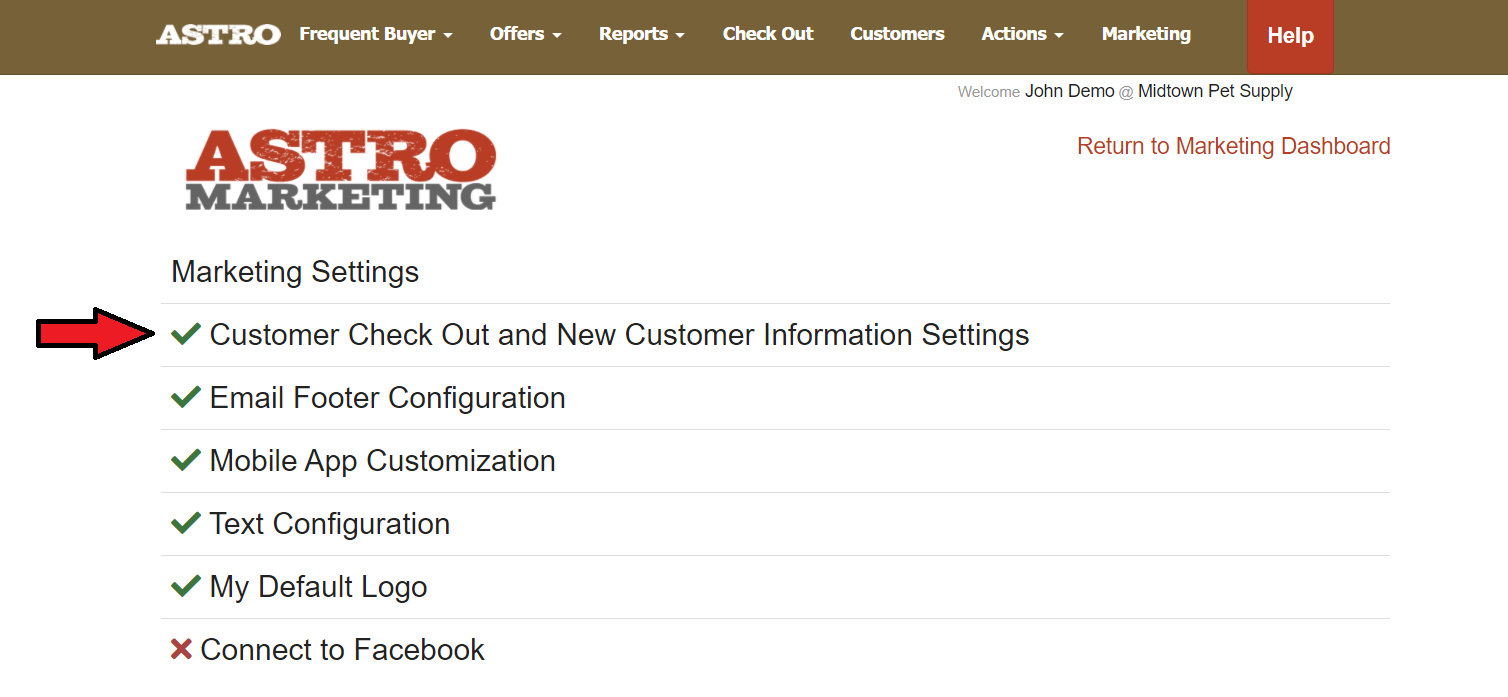Open Text Configuration settings
Viewport: 1508px width, 697px height.
click(329, 524)
